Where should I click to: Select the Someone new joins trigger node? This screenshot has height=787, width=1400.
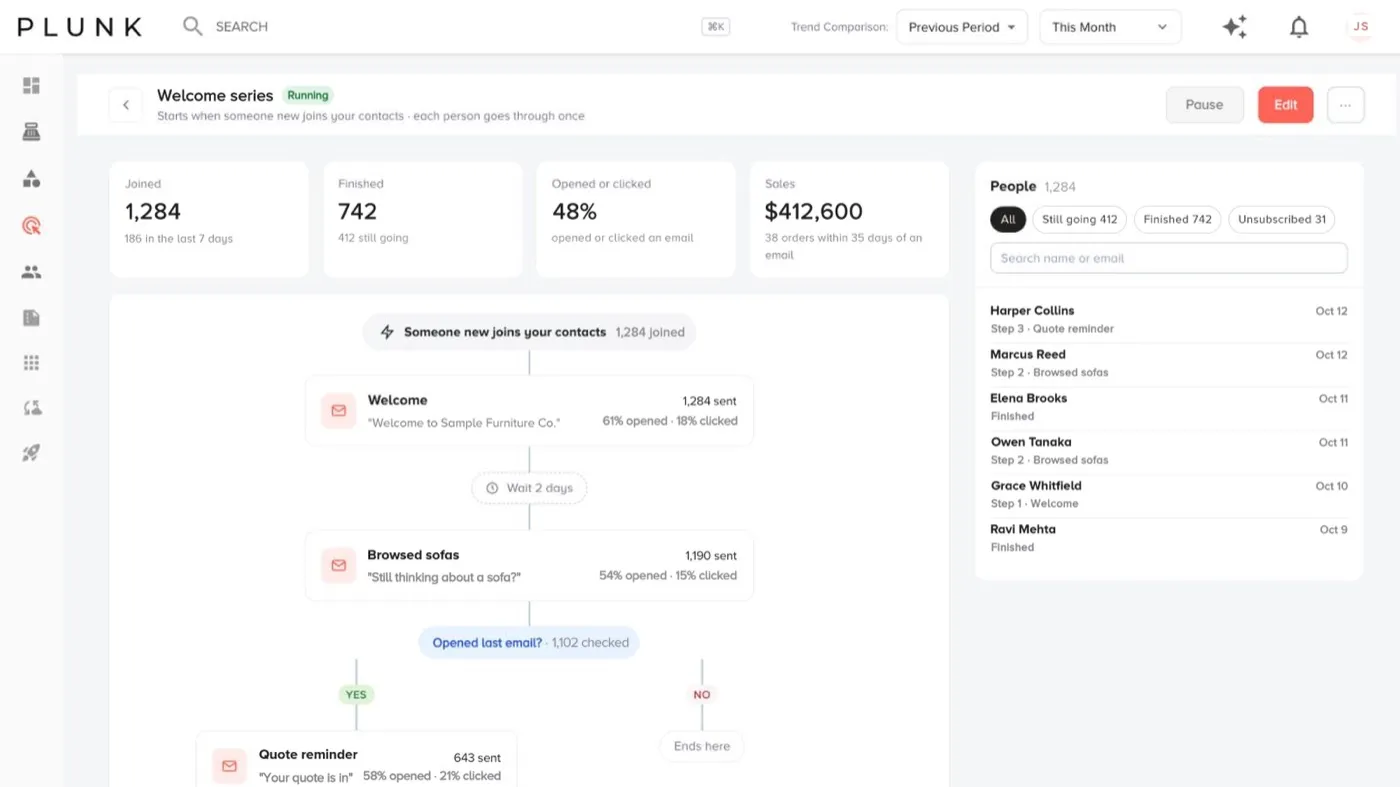(x=529, y=332)
